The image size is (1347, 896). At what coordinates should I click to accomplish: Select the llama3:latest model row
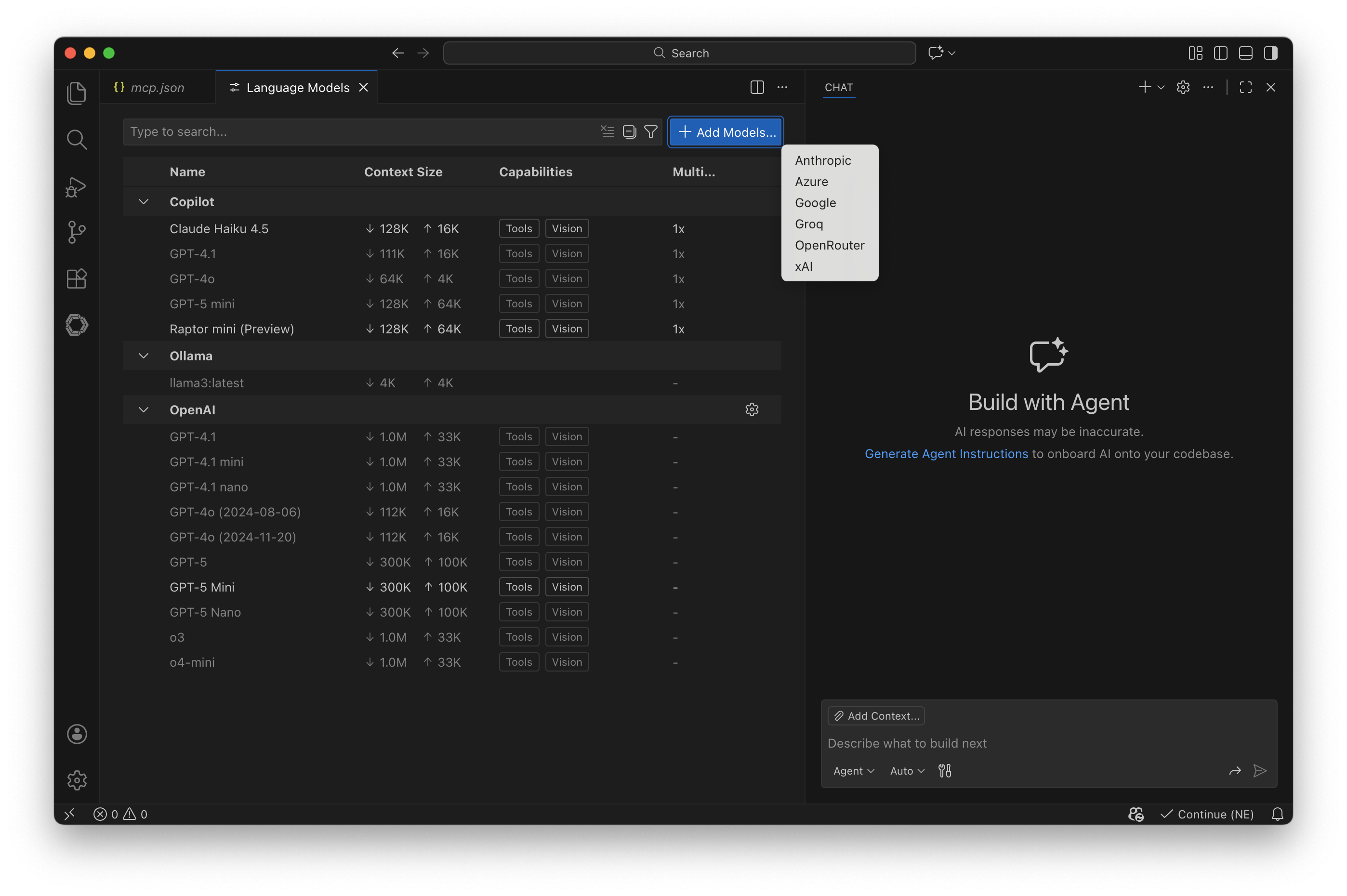pyautogui.click(x=452, y=383)
